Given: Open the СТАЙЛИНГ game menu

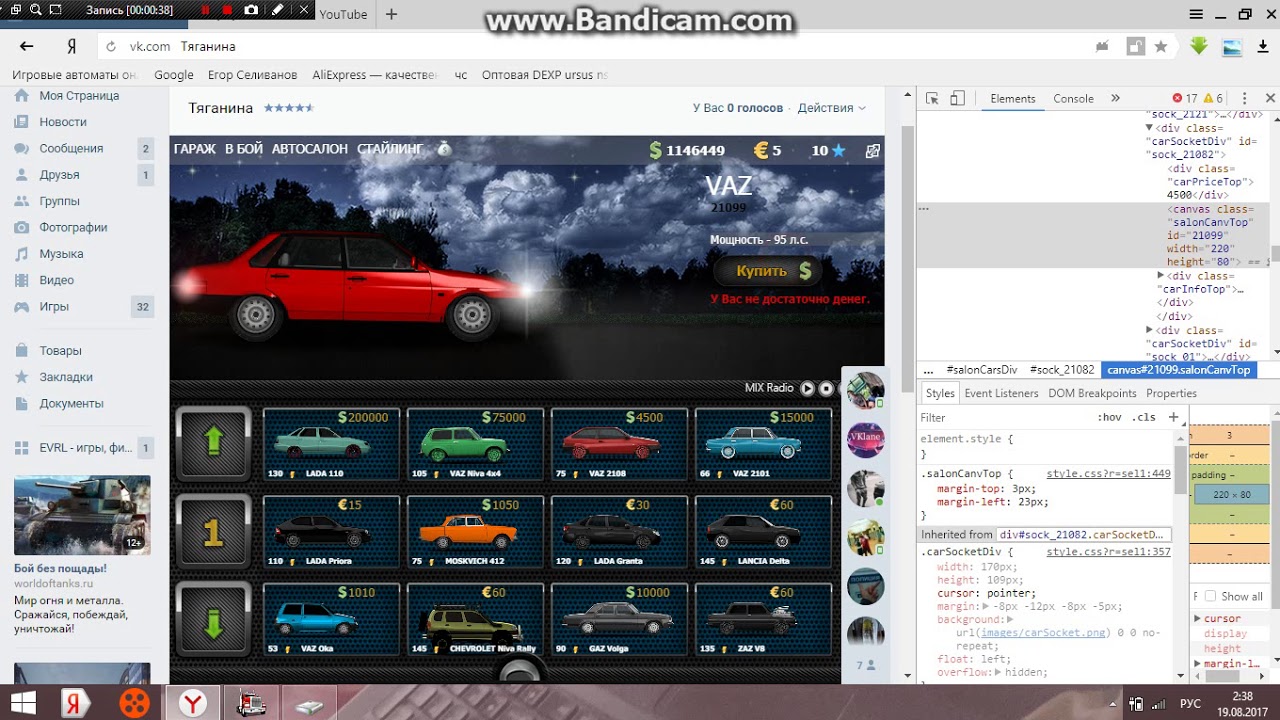Looking at the screenshot, I should pos(390,149).
